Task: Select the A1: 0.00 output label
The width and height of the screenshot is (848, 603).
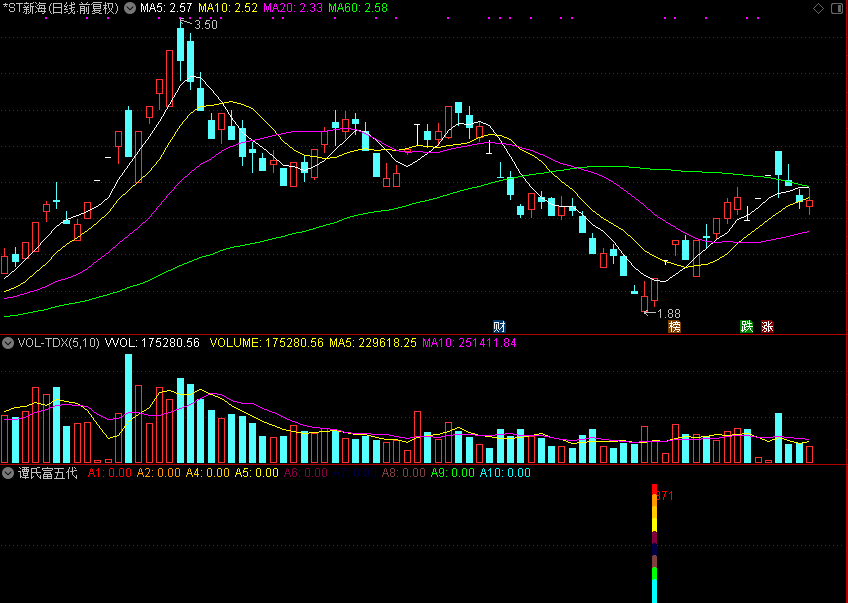Action: coord(110,473)
